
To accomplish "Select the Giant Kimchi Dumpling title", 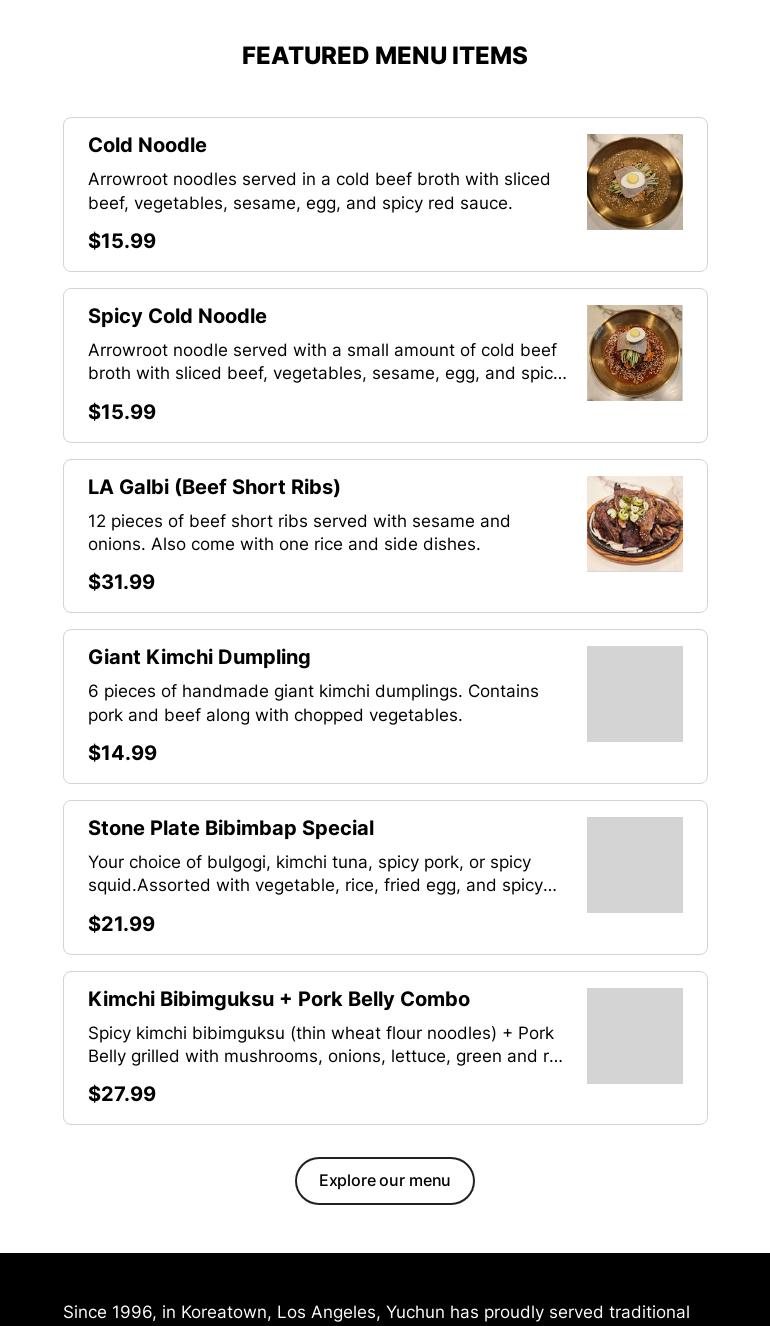I will [x=199, y=658].
